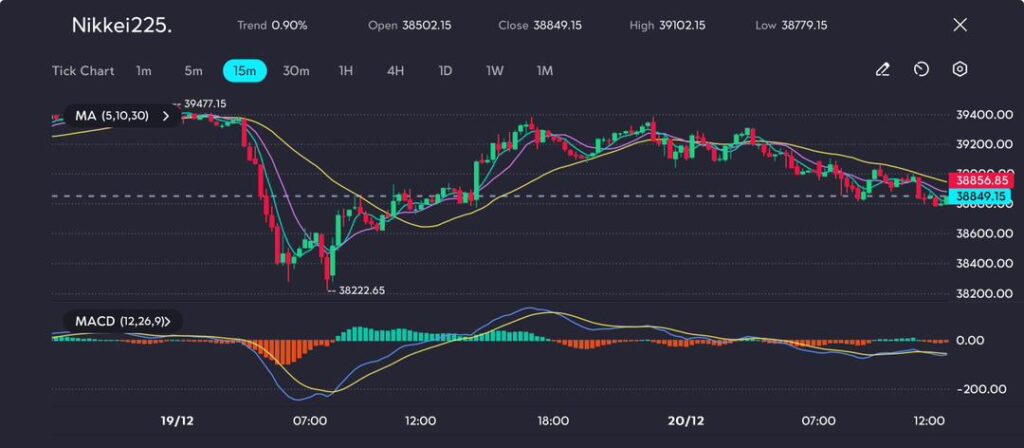Choose the 4H interval

click(x=395, y=71)
